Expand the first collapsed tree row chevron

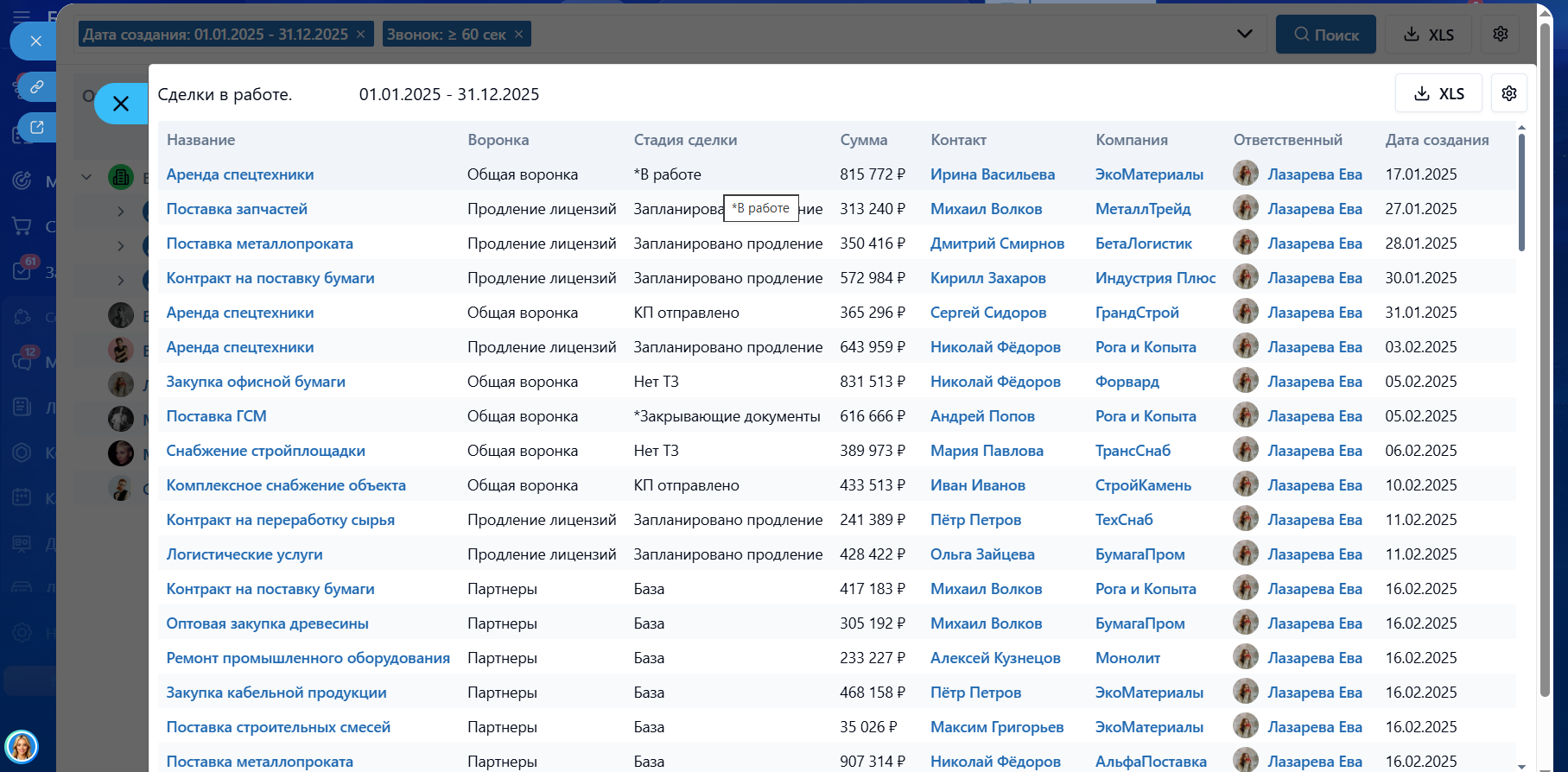point(121,211)
